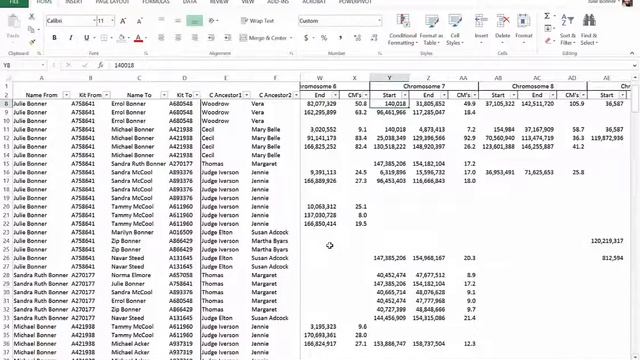This screenshot has height=360, width=640.
Task: Open Sort & Filter menu
Action: tap(567, 29)
